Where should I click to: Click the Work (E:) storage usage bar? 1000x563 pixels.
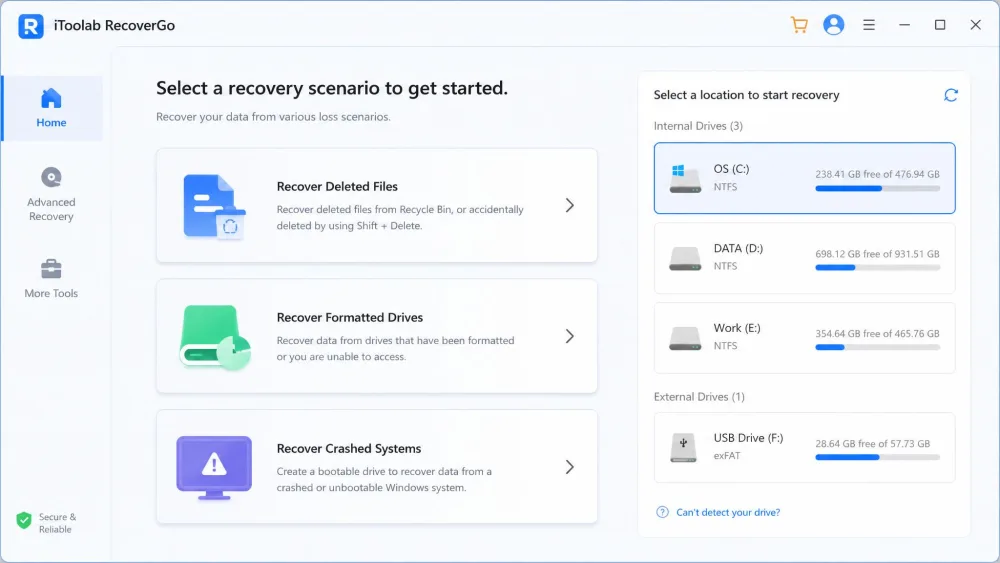(878, 347)
